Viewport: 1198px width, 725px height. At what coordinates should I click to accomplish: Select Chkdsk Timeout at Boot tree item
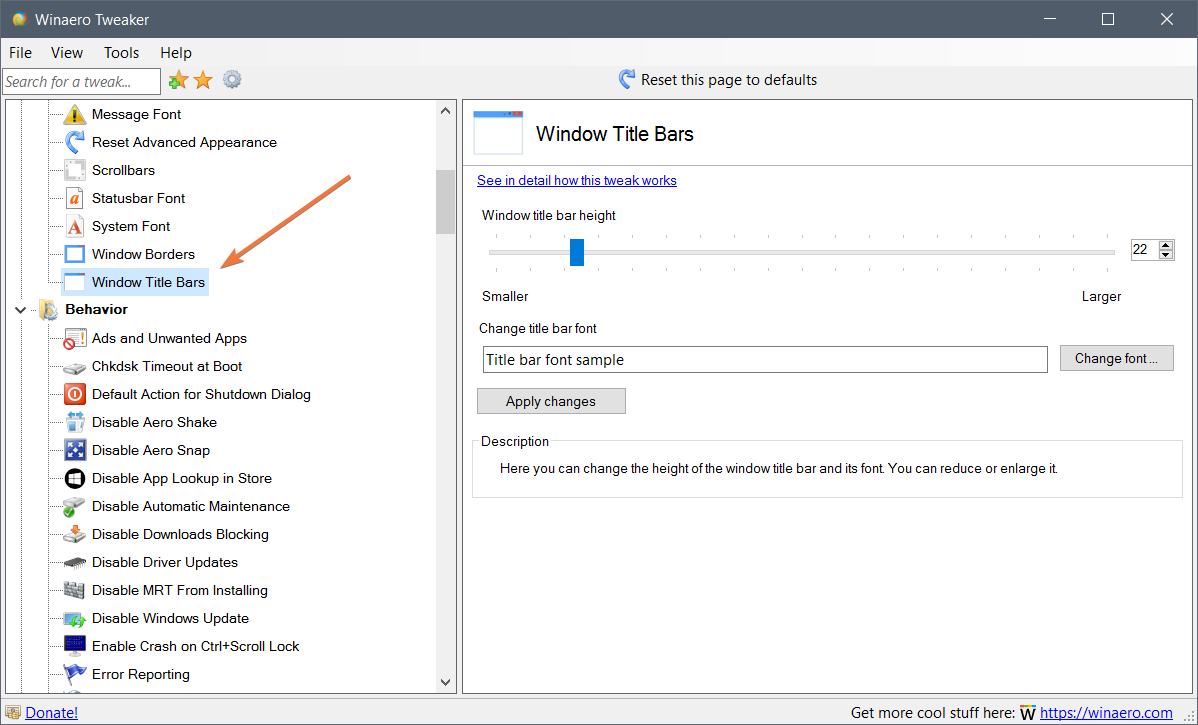(167, 367)
